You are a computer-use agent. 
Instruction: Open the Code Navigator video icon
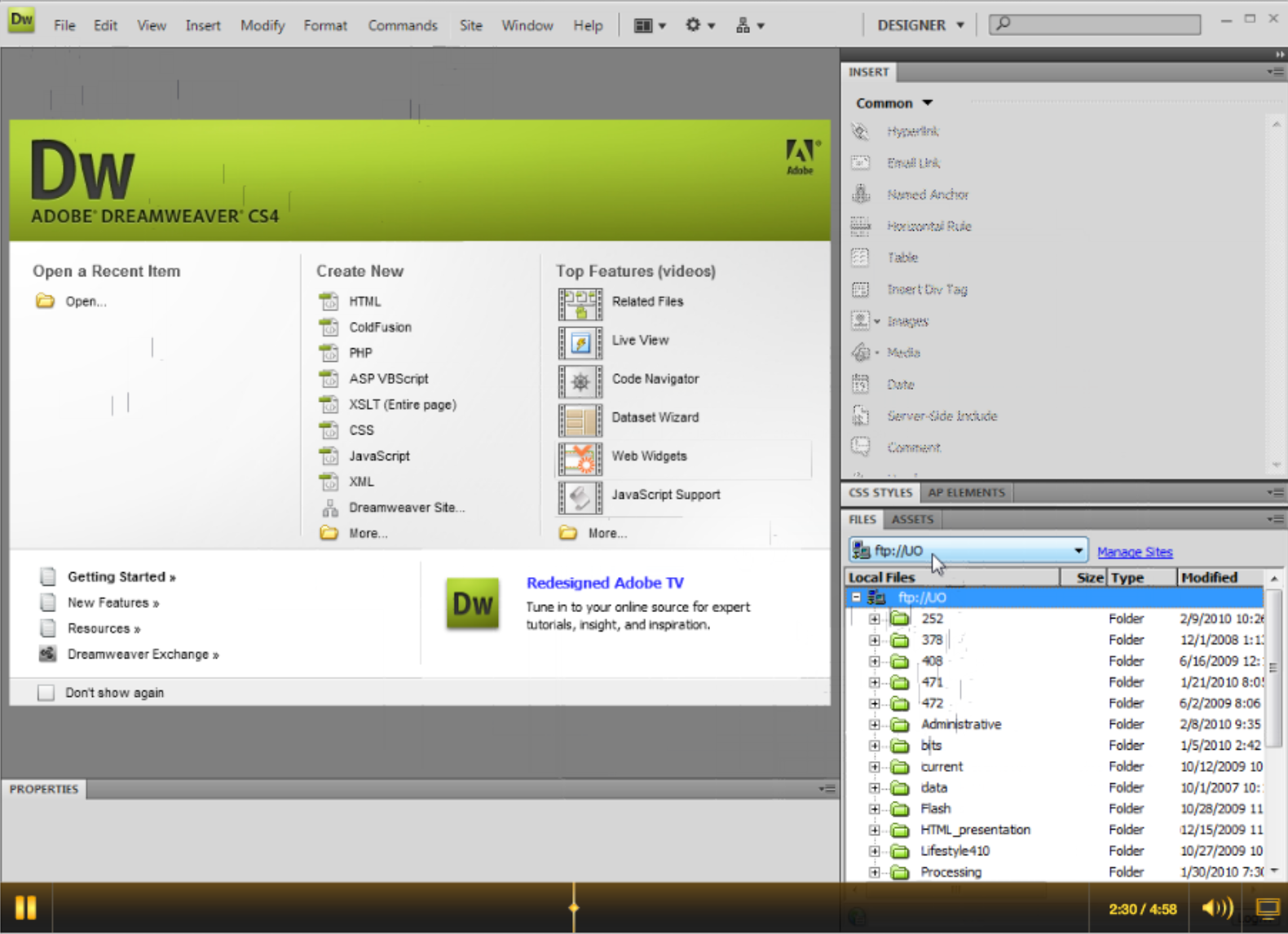pos(580,381)
